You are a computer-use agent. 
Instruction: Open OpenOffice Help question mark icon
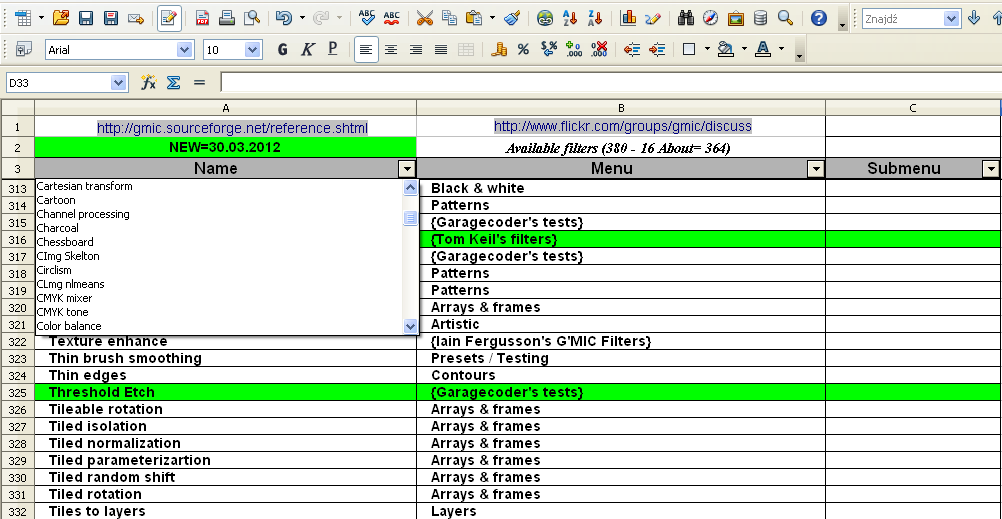[x=819, y=18]
